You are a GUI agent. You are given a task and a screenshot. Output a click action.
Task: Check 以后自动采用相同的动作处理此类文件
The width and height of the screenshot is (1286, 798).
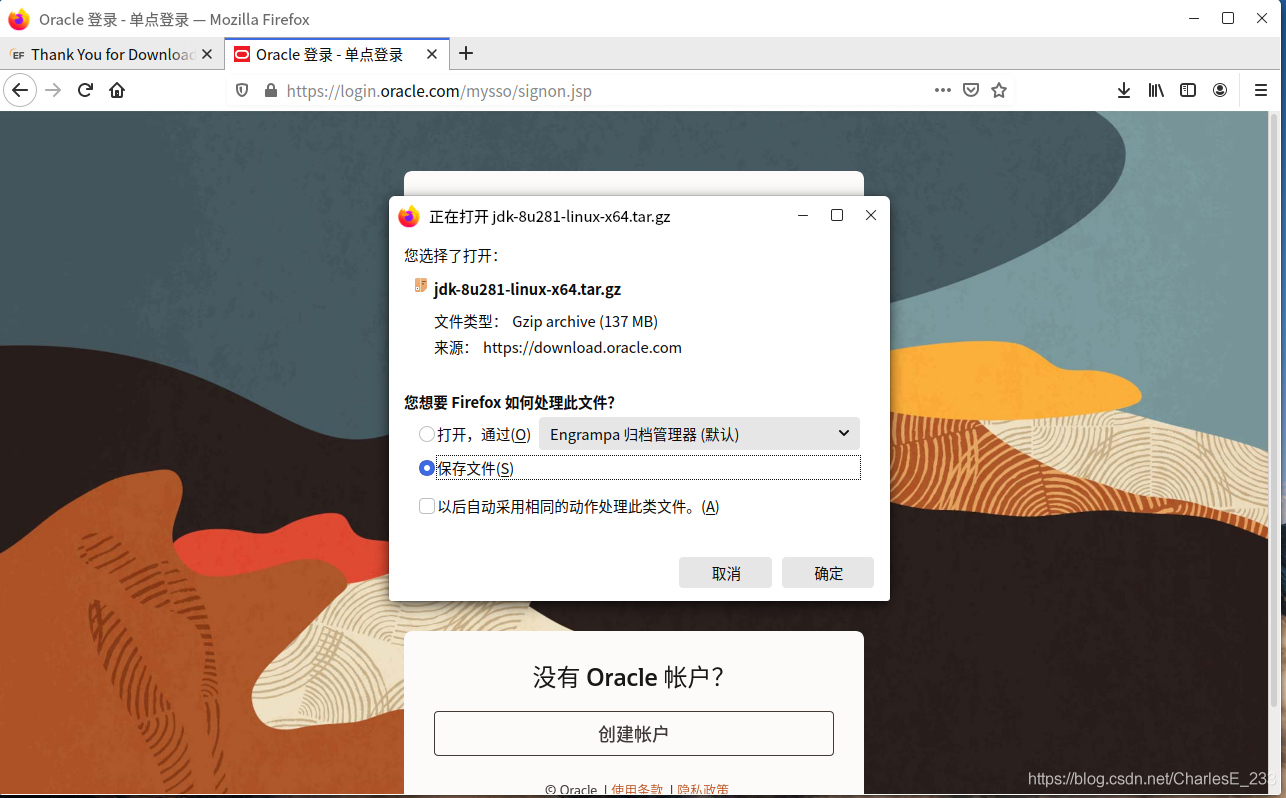click(427, 507)
